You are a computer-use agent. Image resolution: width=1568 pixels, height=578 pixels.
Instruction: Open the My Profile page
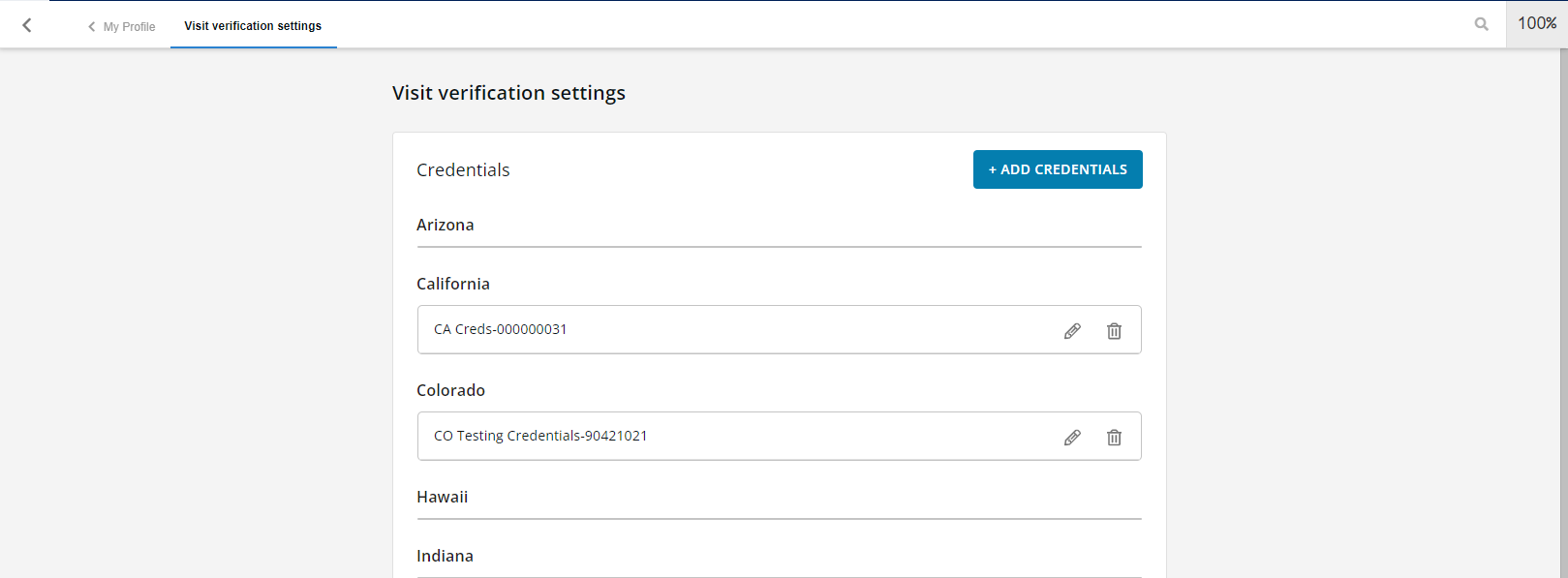(x=127, y=26)
